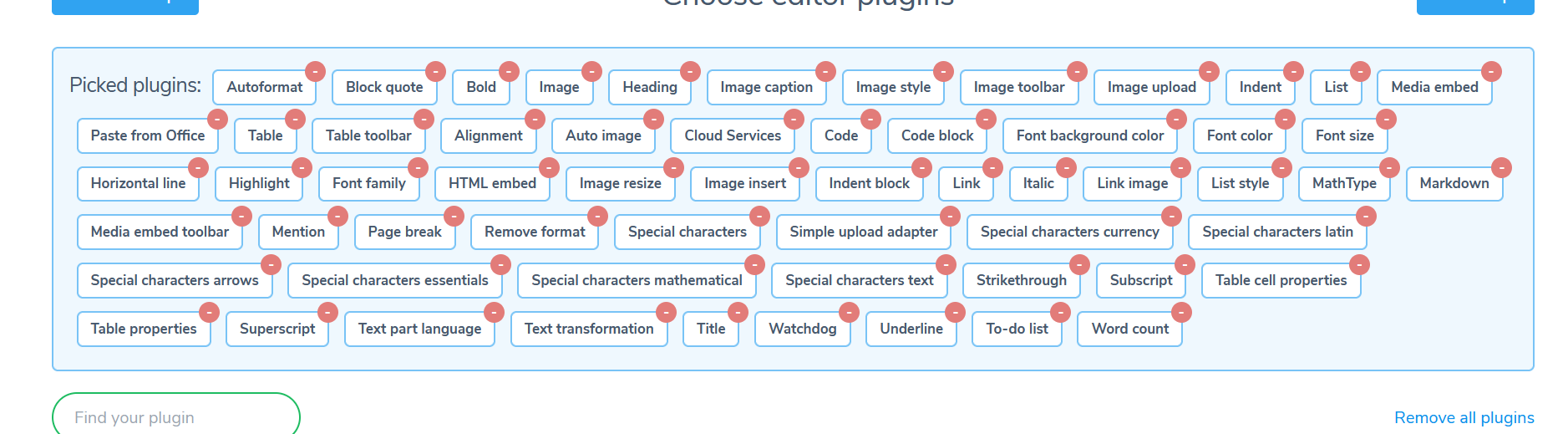The width and height of the screenshot is (1568, 434).
Task: Click the red minus icon on Bold
Action: (509, 71)
